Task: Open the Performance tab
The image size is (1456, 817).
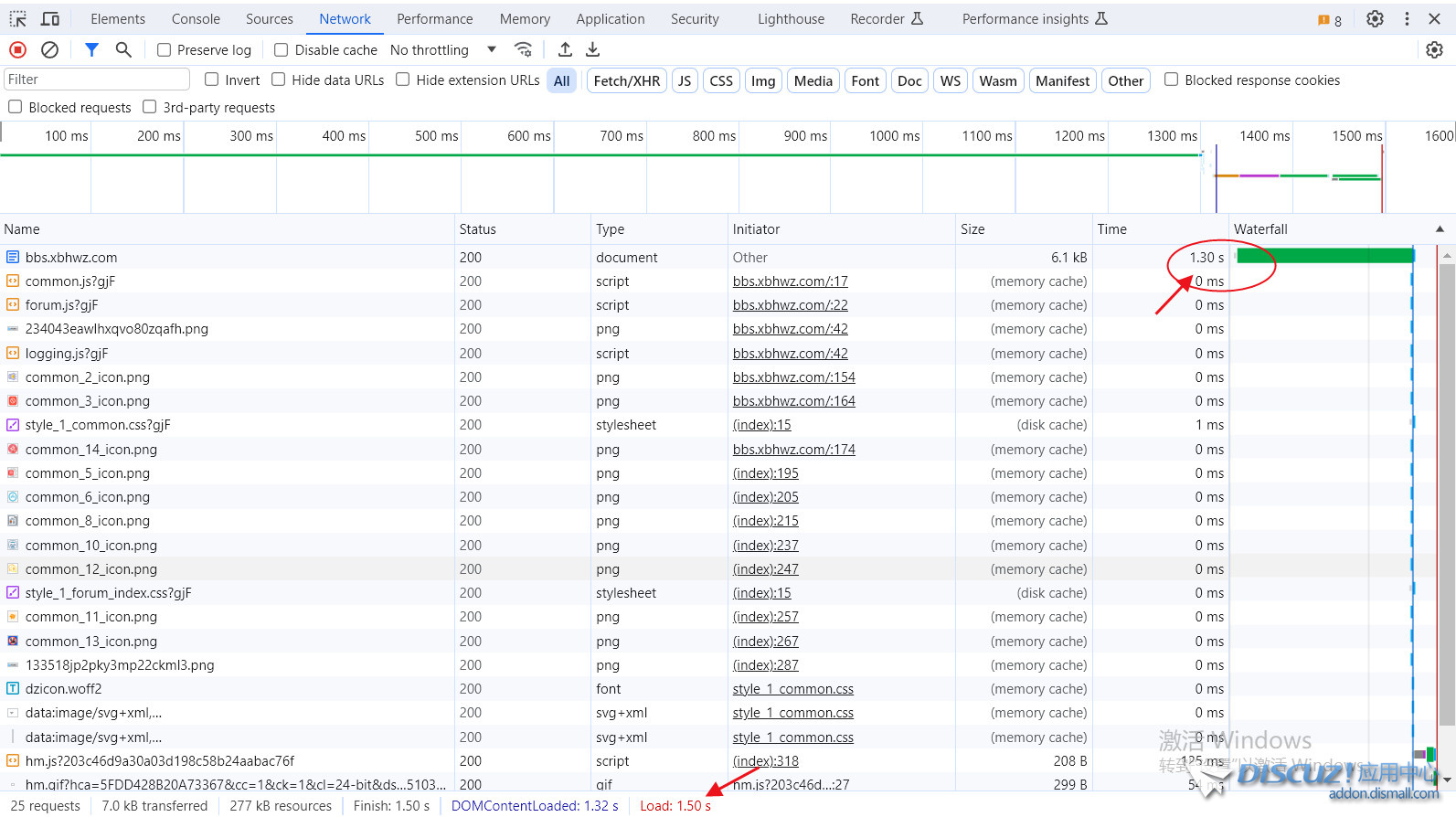Action: (435, 19)
